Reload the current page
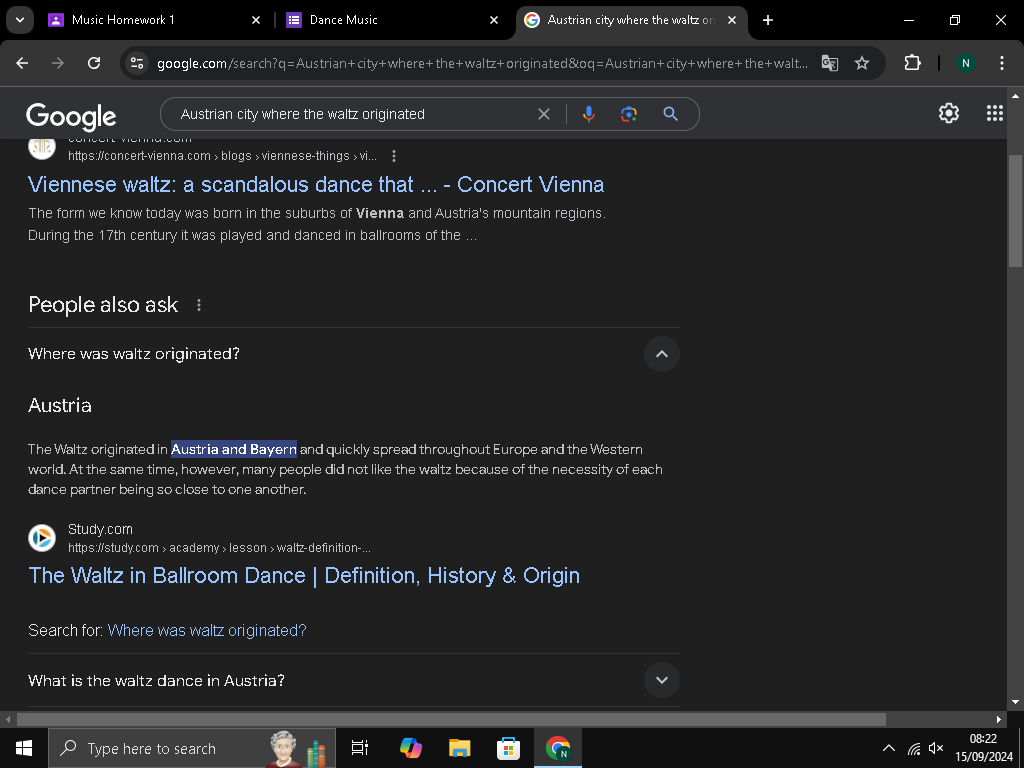This screenshot has height=768, width=1024. 94,63
